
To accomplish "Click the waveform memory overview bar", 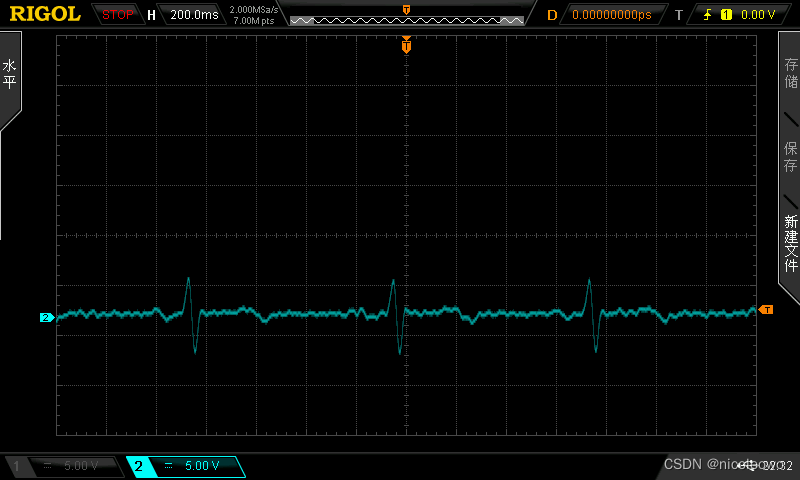I will point(407,20).
